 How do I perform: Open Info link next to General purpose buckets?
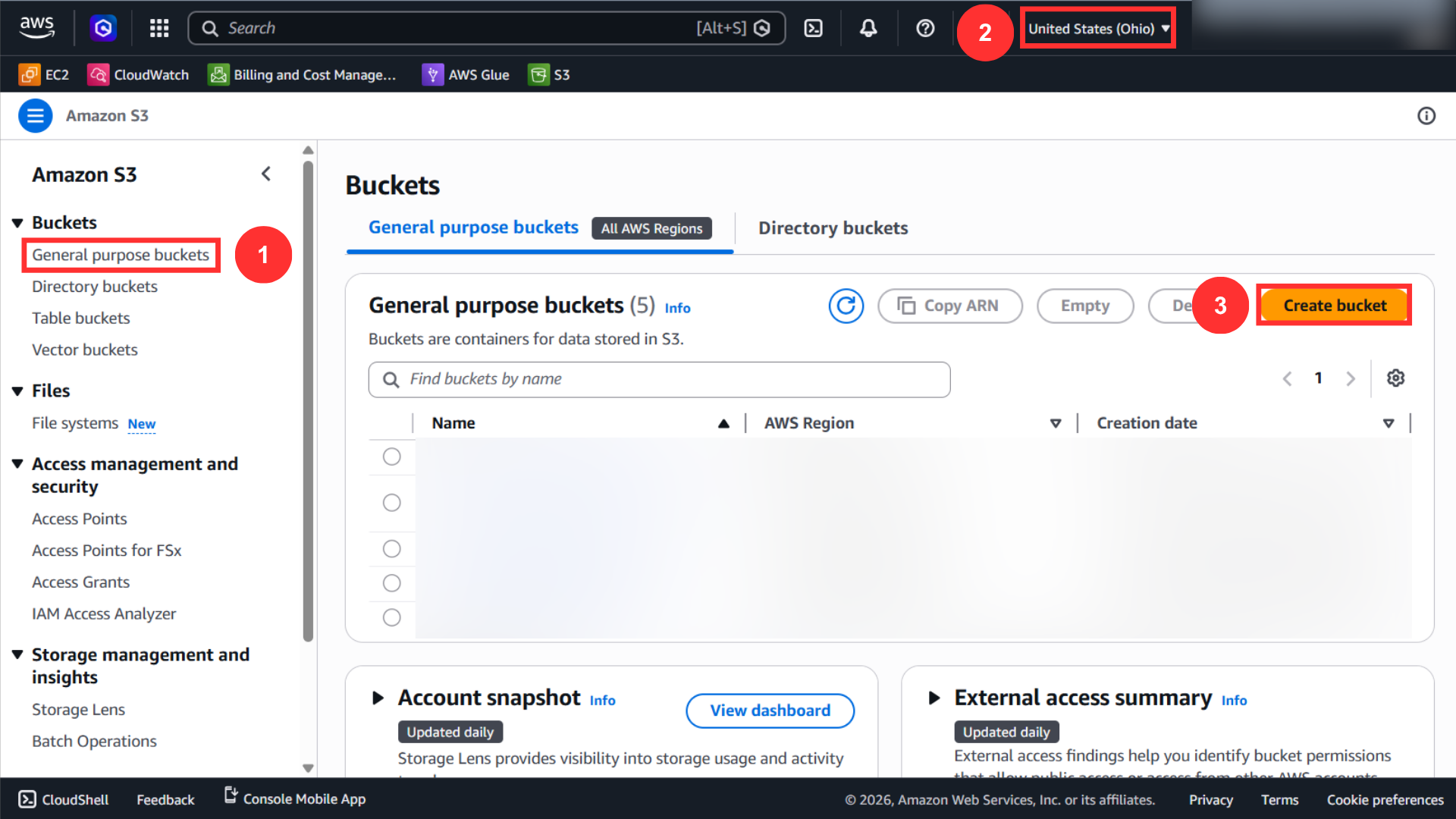click(x=677, y=308)
